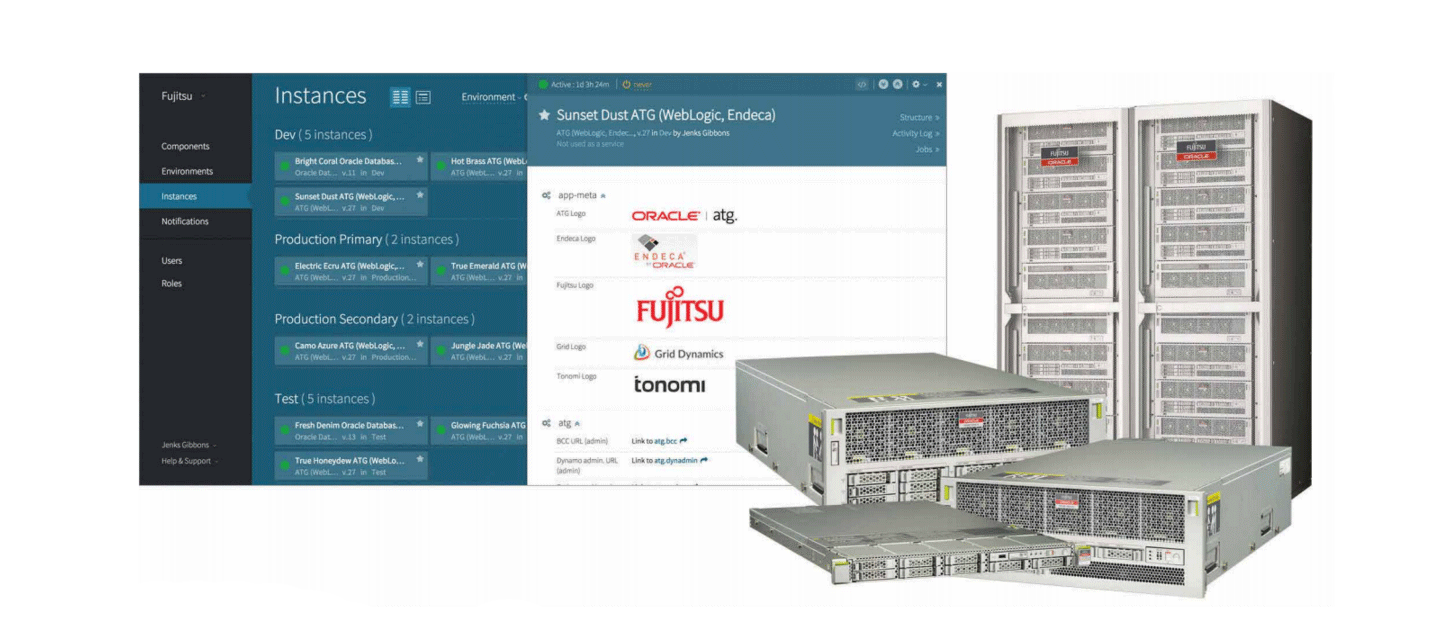Click the green status dot of Glowing Fuchsia ATG

(440, 430)
